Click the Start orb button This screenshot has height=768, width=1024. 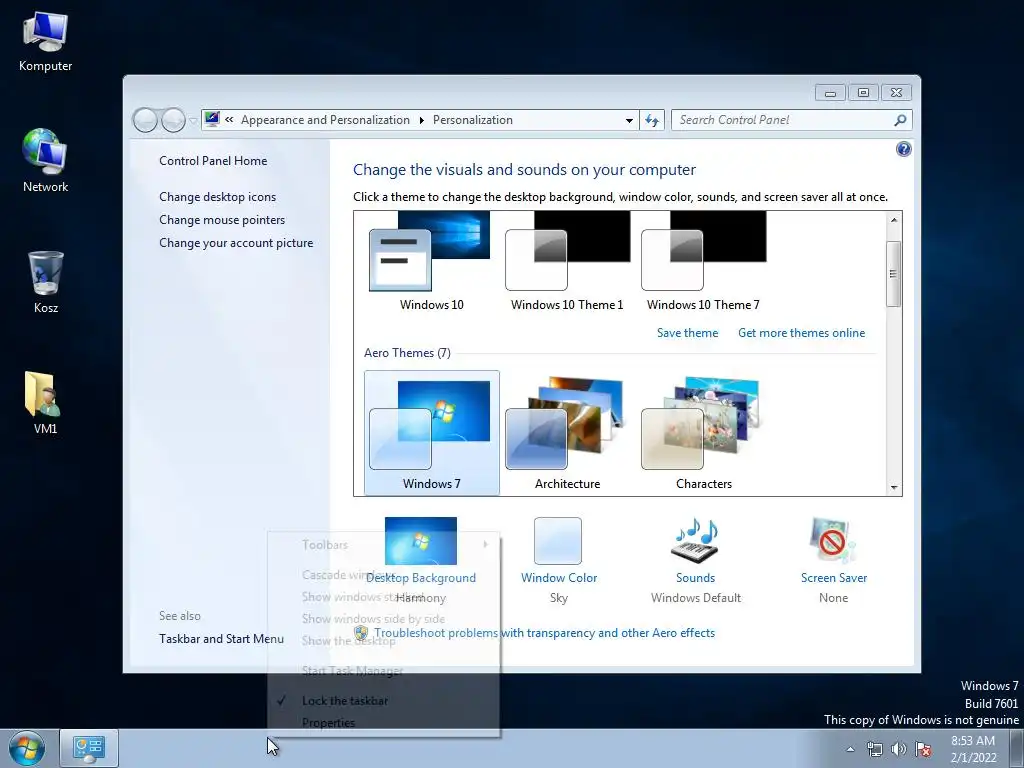(x=27, y=748)
